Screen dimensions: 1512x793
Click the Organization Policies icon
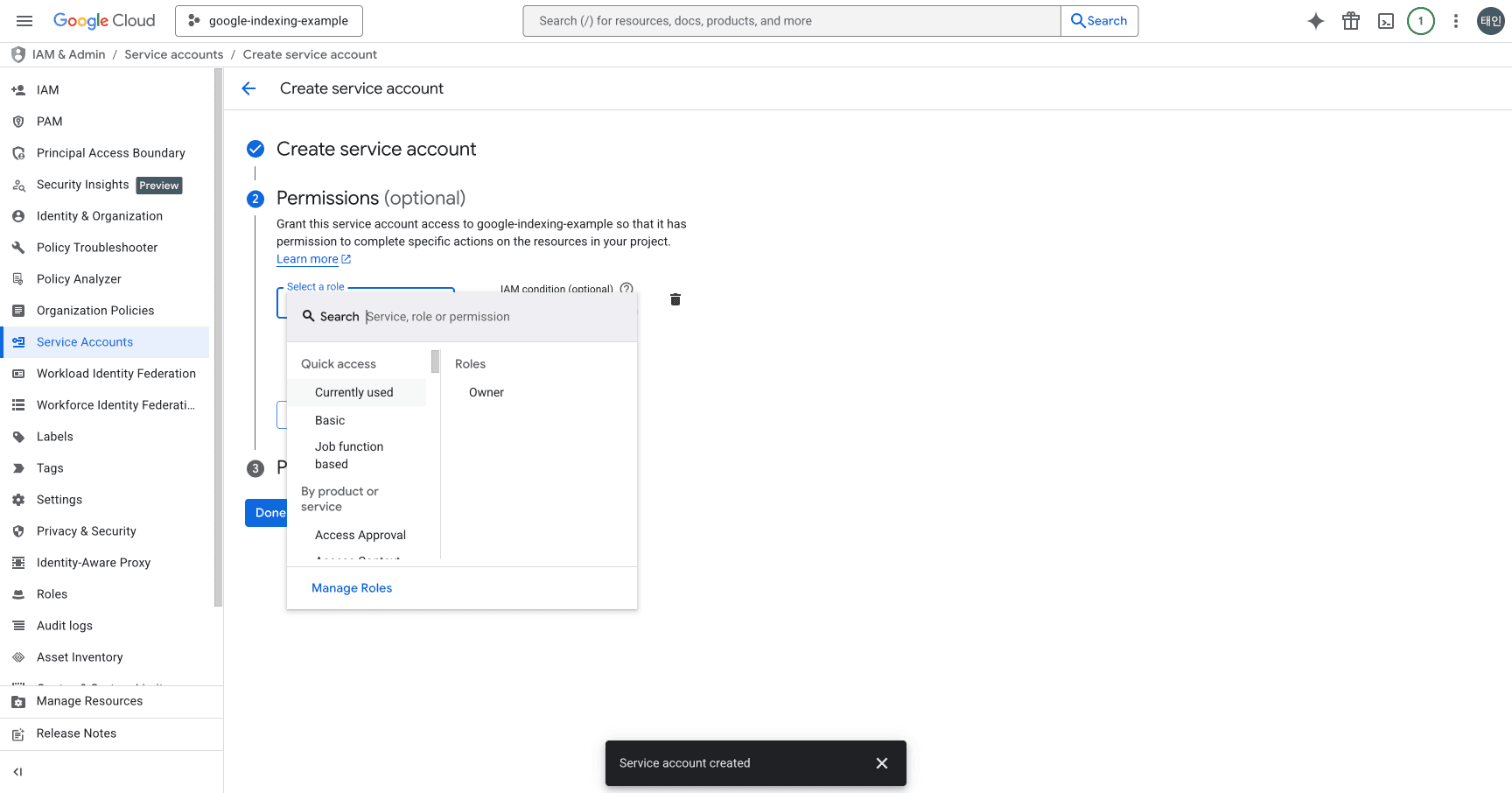[18, 311]
